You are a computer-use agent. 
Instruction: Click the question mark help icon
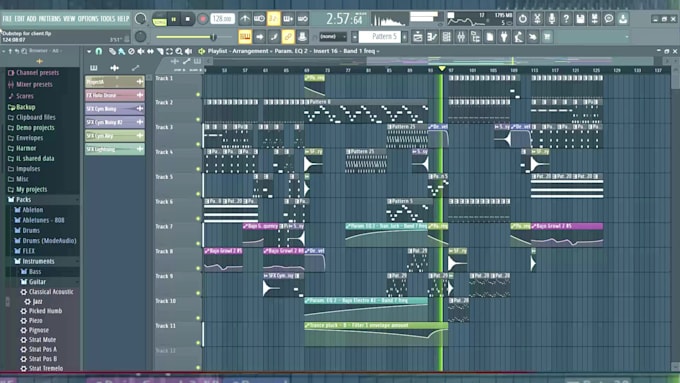[x=566, y=19]
